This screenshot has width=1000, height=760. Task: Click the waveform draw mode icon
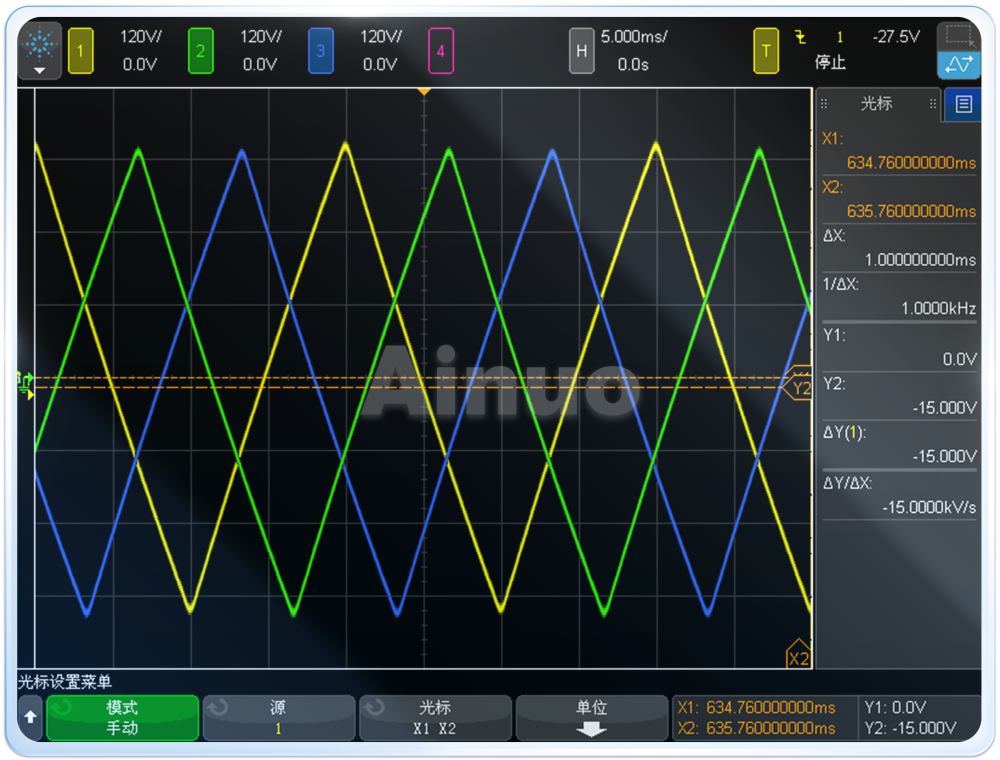959,64
